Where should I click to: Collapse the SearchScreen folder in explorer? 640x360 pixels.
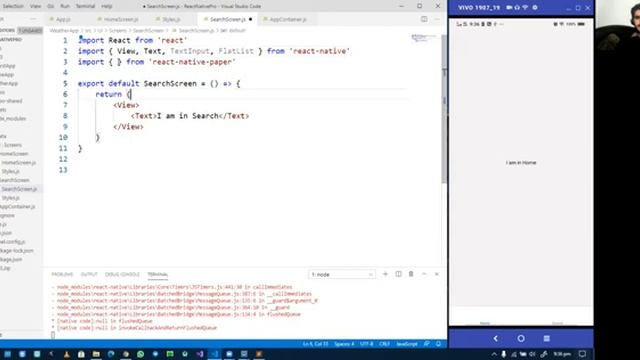[15, 180]
